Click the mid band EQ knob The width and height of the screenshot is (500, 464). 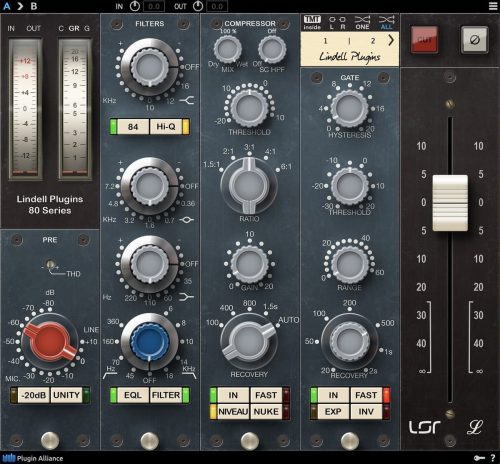click(x=149, y=187)
